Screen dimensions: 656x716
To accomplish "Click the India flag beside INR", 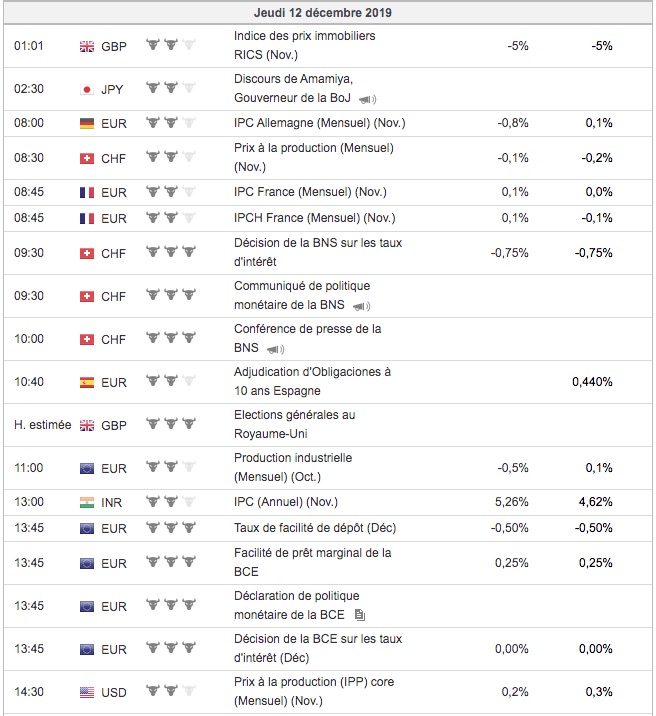I will (x=87, y=502).
